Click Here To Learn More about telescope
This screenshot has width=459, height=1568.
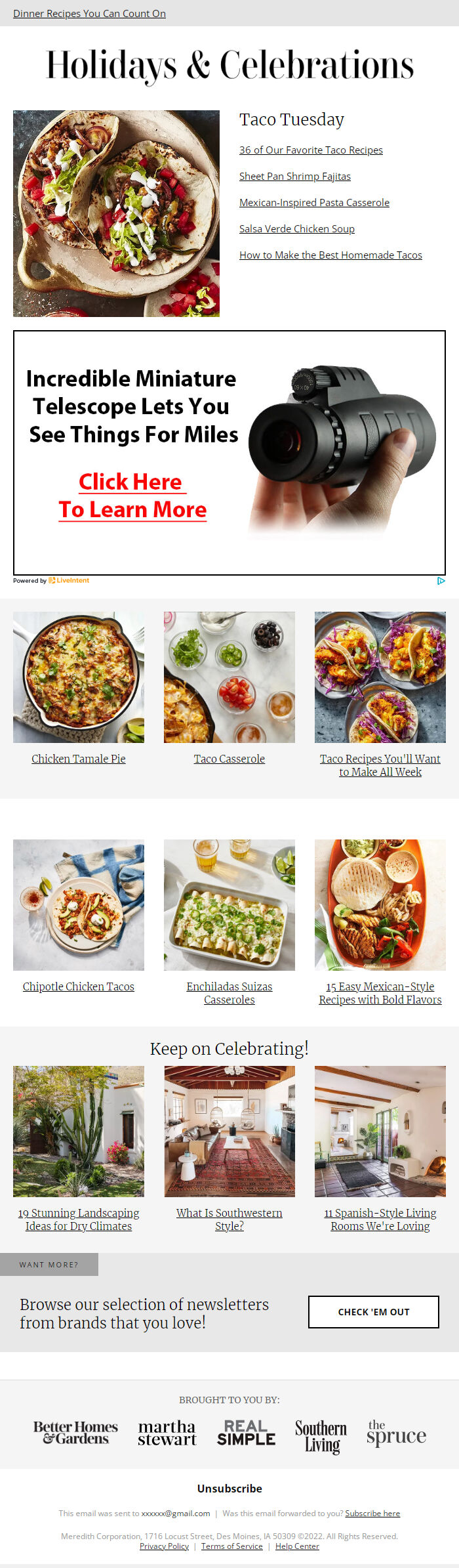[x=132, y=496]
